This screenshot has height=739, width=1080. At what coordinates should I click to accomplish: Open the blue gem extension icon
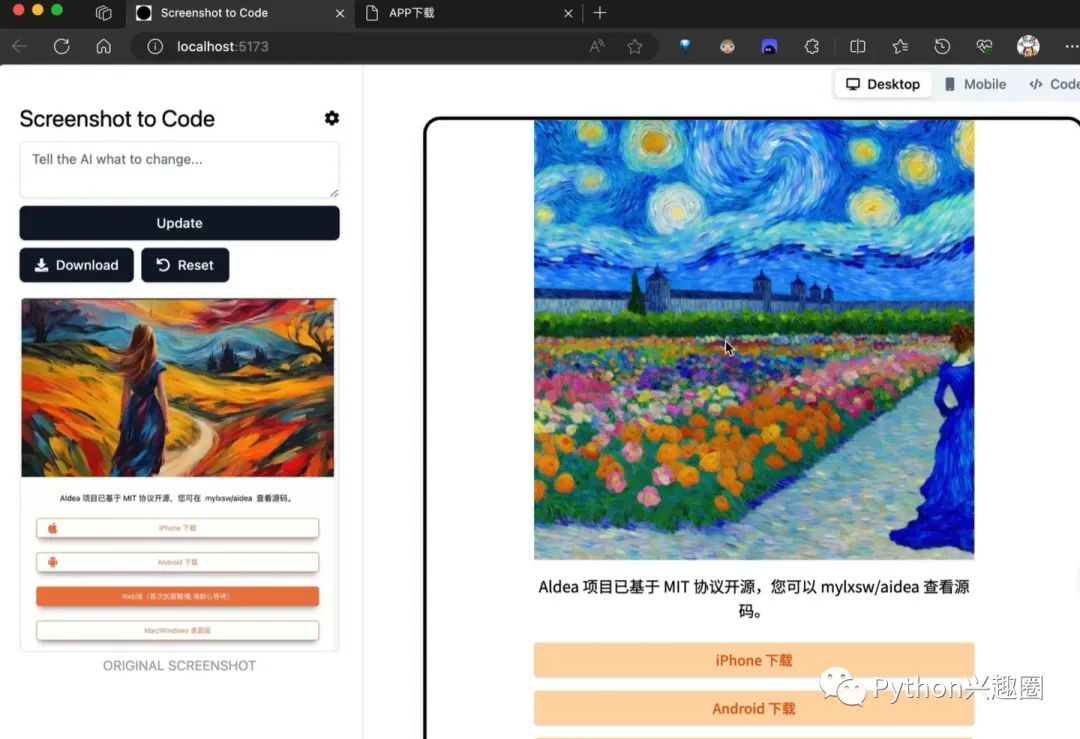point(685,45)
